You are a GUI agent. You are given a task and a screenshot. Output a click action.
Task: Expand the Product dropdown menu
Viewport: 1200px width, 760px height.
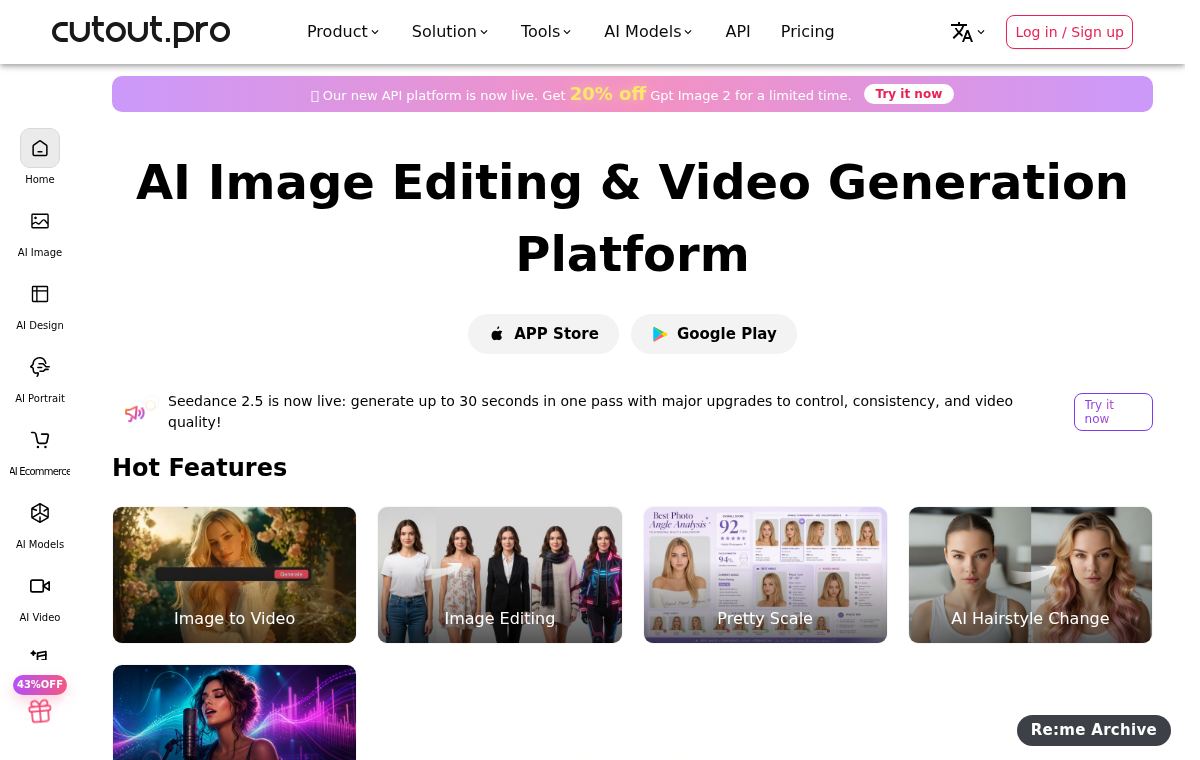pos(343,32)
